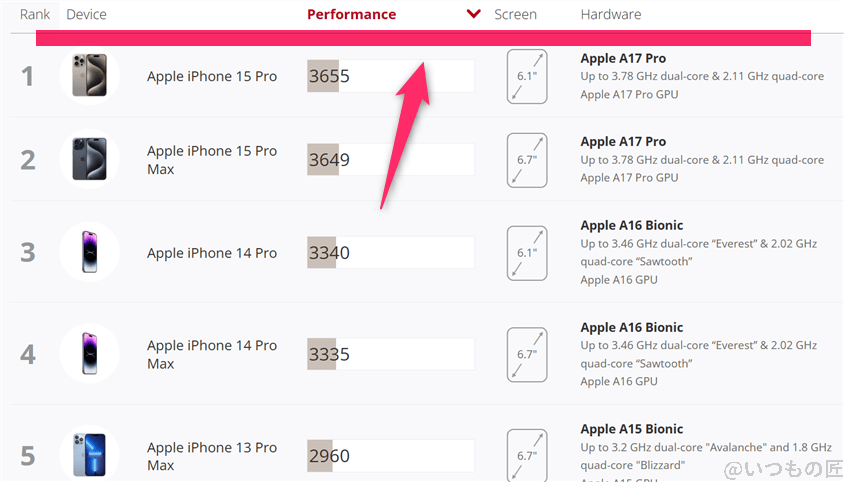Open the Apple iPhone 14 Pro link

click(212, 253)
